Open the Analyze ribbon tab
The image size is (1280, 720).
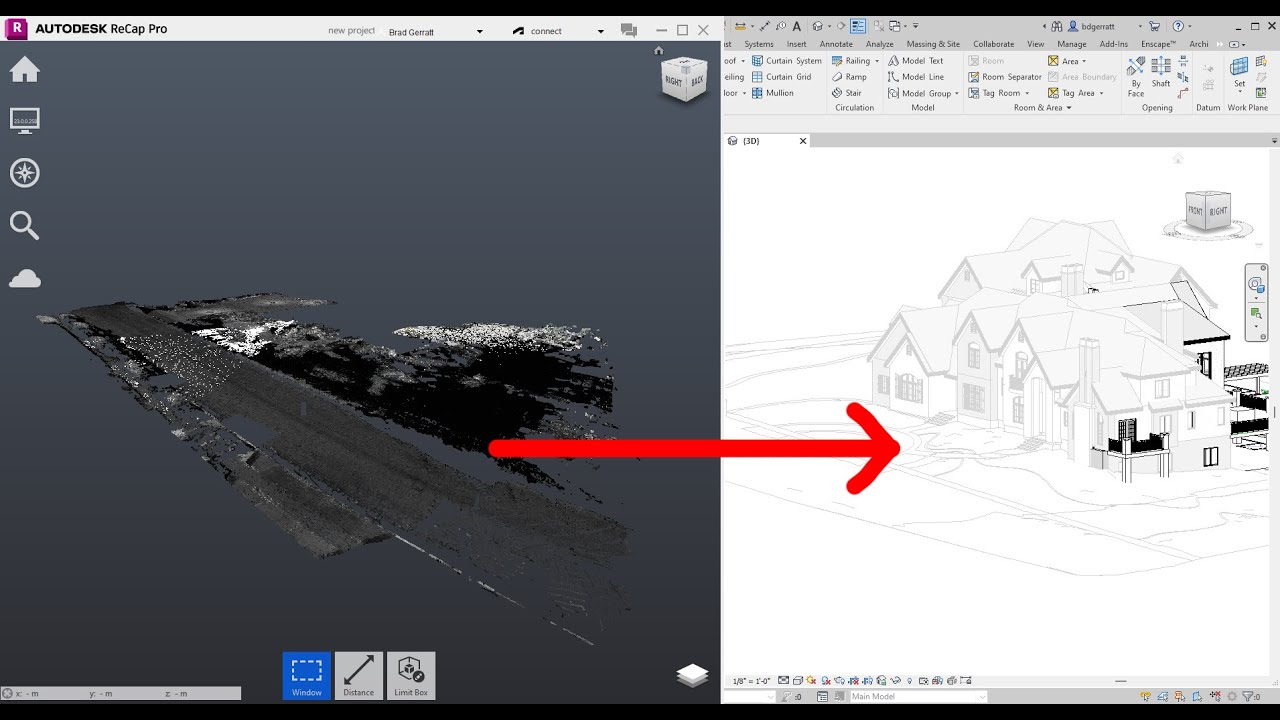[880, 44]
